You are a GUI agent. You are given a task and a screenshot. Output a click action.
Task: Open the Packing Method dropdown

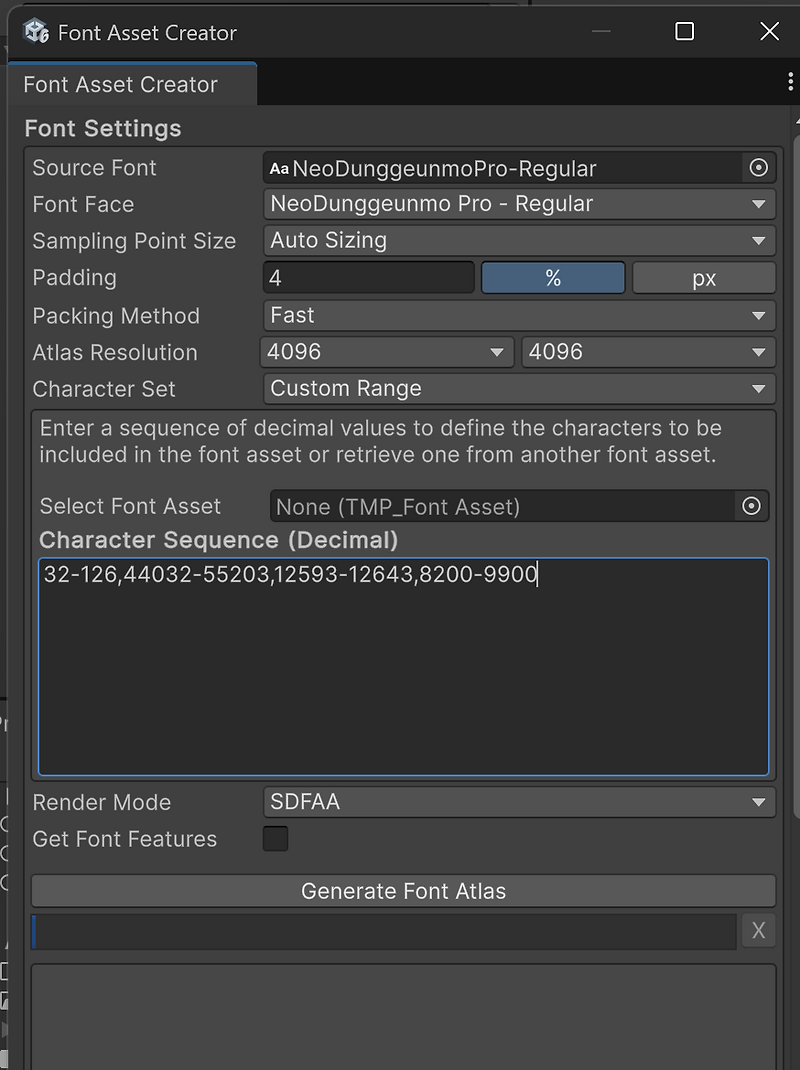click(x=519, y=316)
